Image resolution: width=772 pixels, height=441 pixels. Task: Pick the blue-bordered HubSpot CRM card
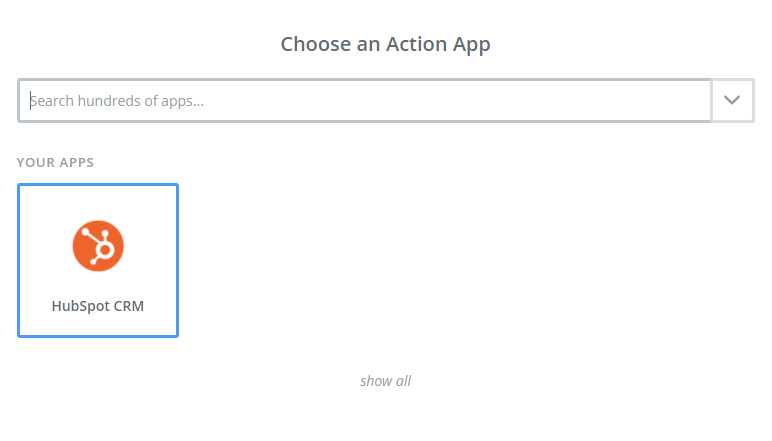(x=98, y=260)
